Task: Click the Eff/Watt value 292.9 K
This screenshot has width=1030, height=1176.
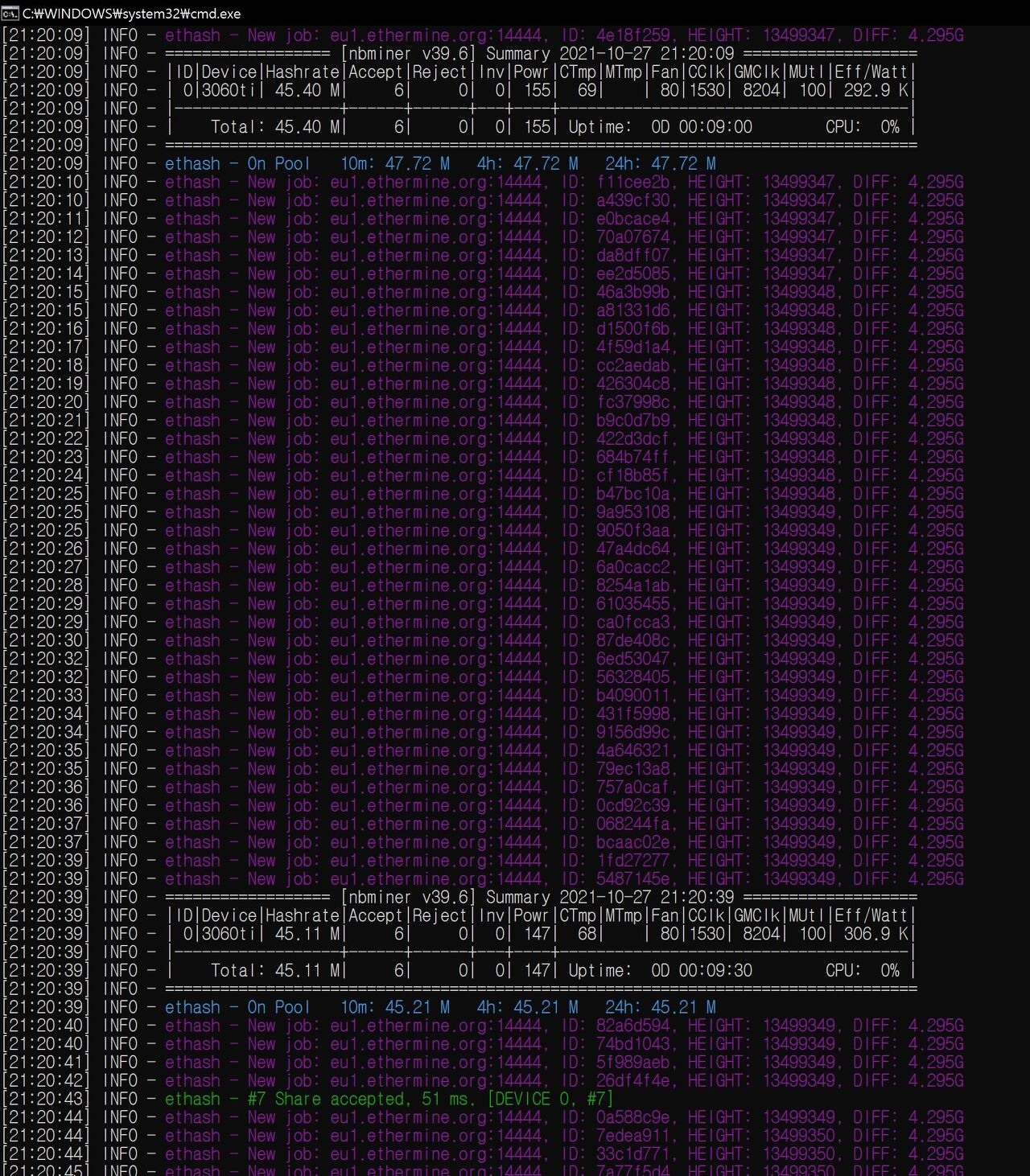Action: pos(875,90)
